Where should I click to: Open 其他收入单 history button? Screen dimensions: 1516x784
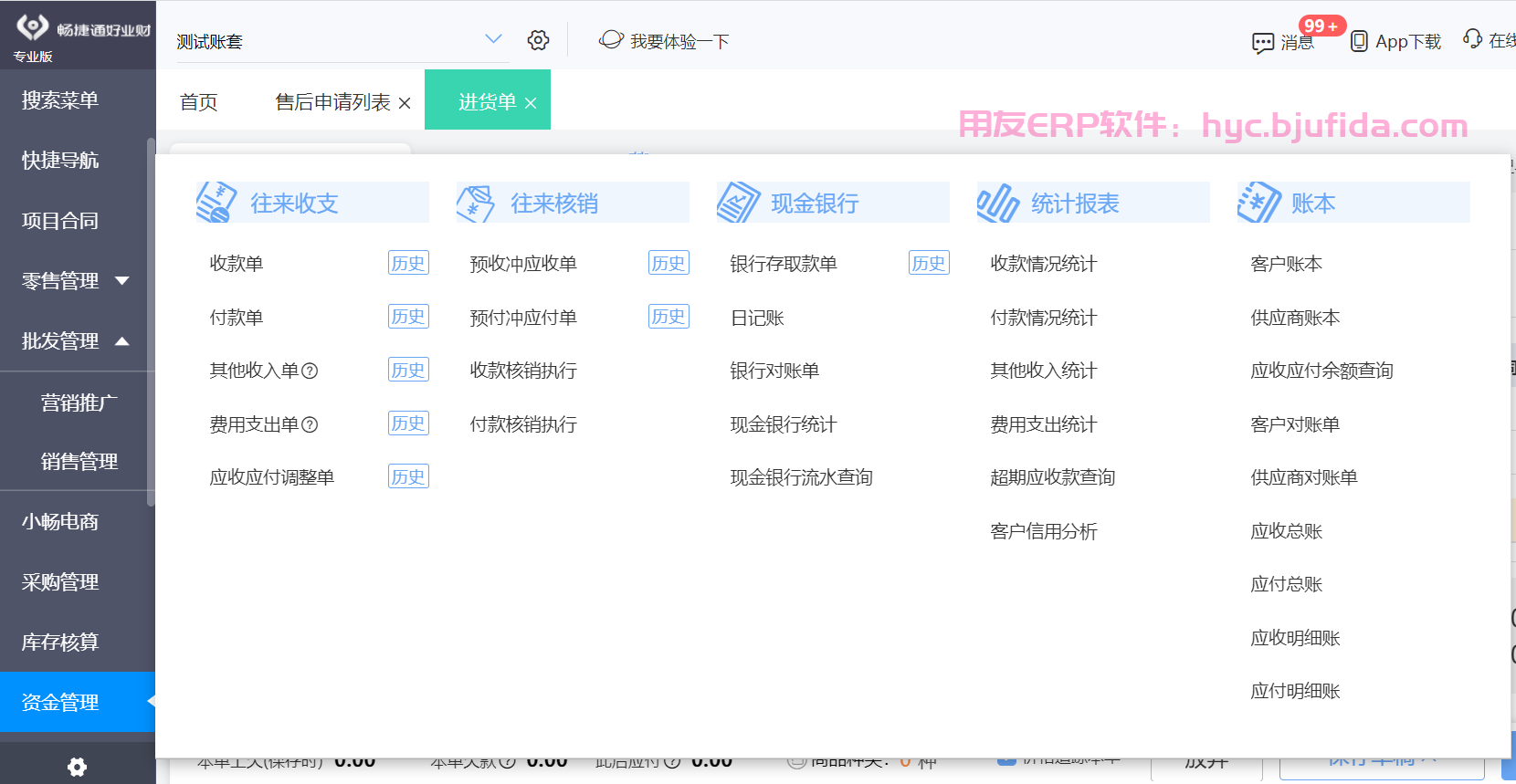pyautogui.click(x=408, y=370)
